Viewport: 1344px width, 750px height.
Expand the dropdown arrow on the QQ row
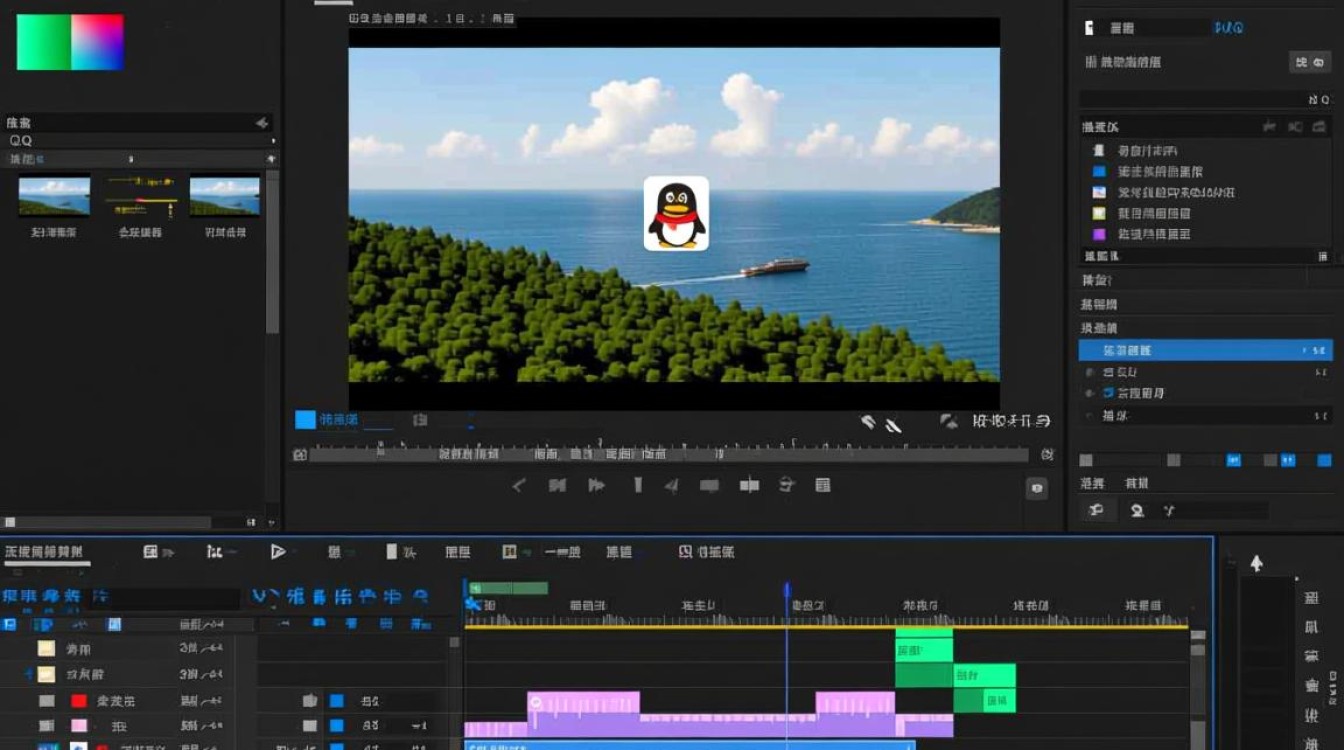point(272,141)
